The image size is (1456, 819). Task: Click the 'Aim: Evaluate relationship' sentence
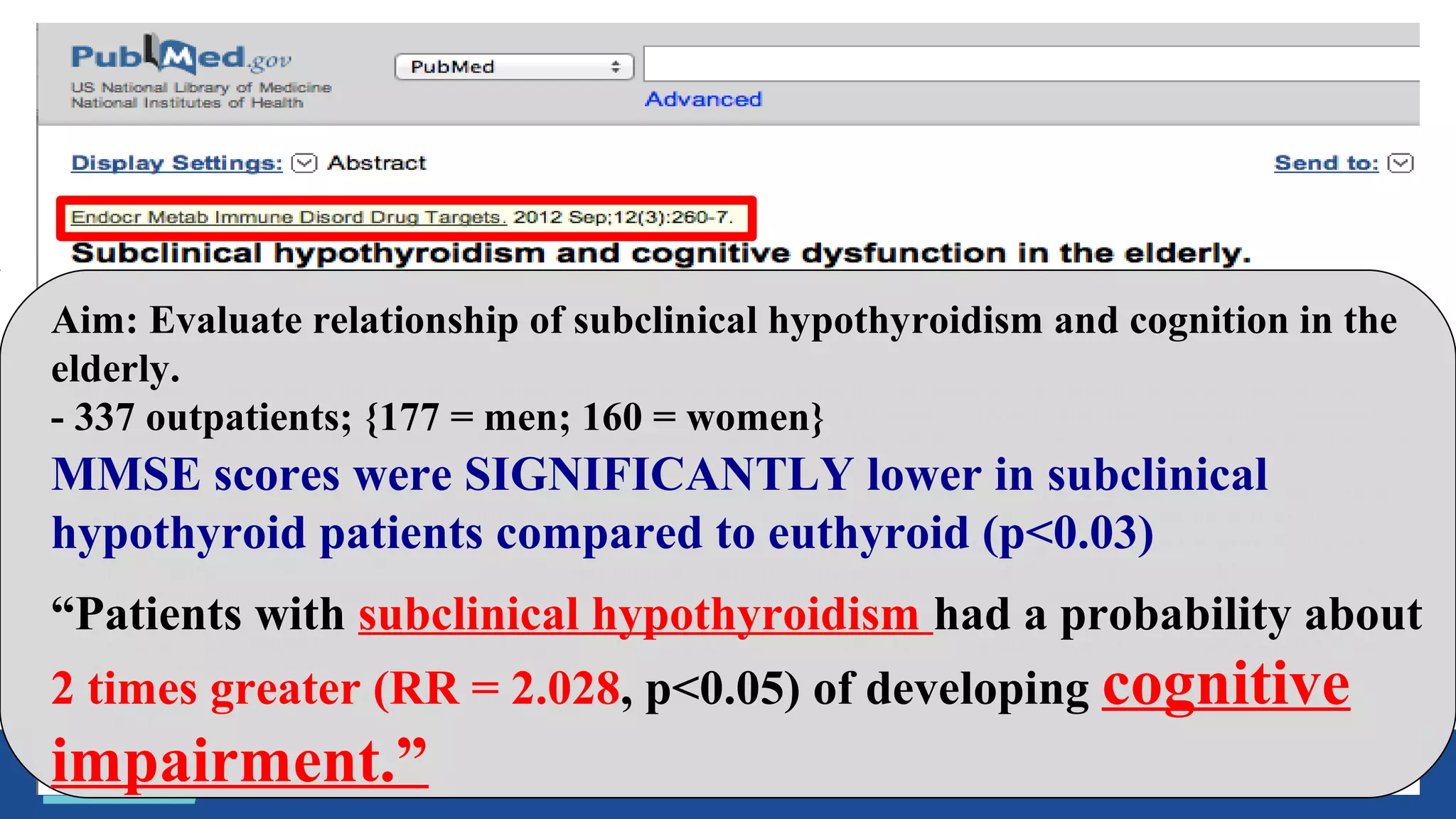coord(724,344)
